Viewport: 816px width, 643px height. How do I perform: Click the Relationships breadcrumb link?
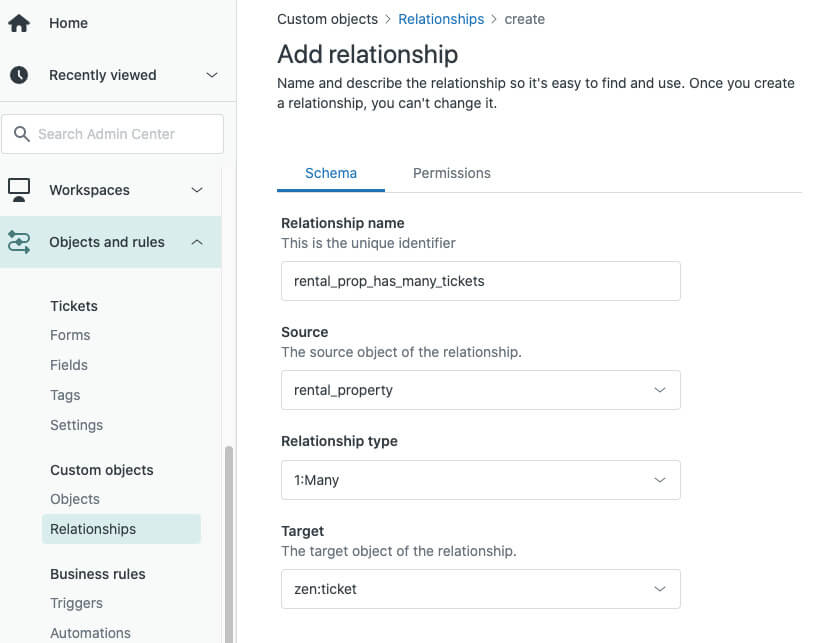point(441,19)
